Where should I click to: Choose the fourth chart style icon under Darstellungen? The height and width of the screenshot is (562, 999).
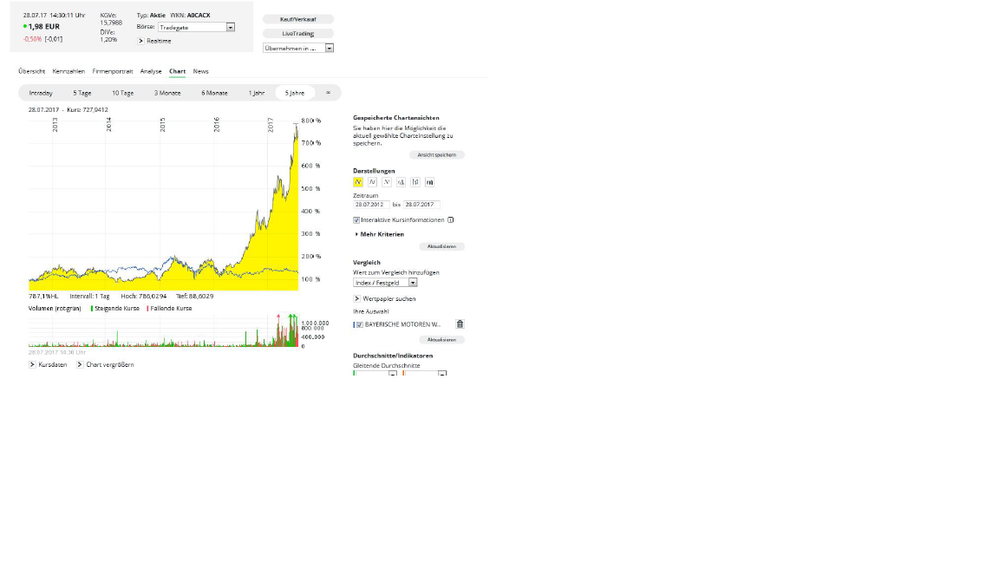(x=401, y=182)
